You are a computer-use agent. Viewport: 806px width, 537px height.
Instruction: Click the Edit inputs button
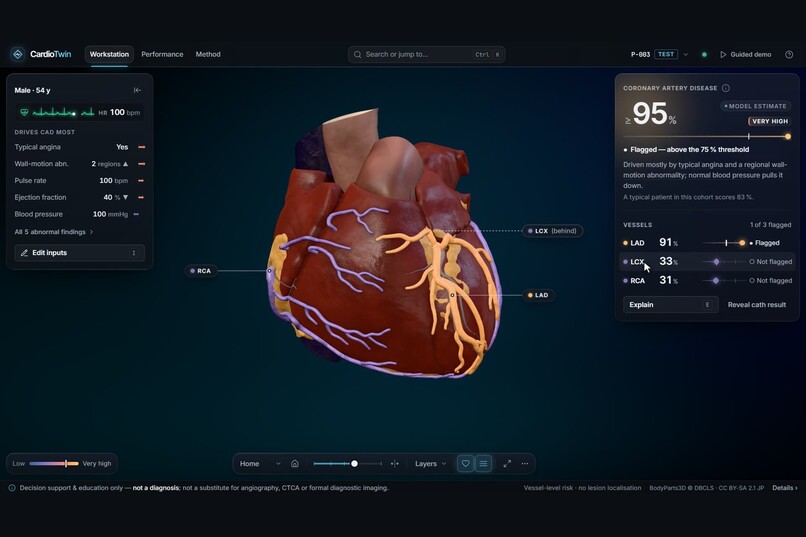click(x=80, y=253)
